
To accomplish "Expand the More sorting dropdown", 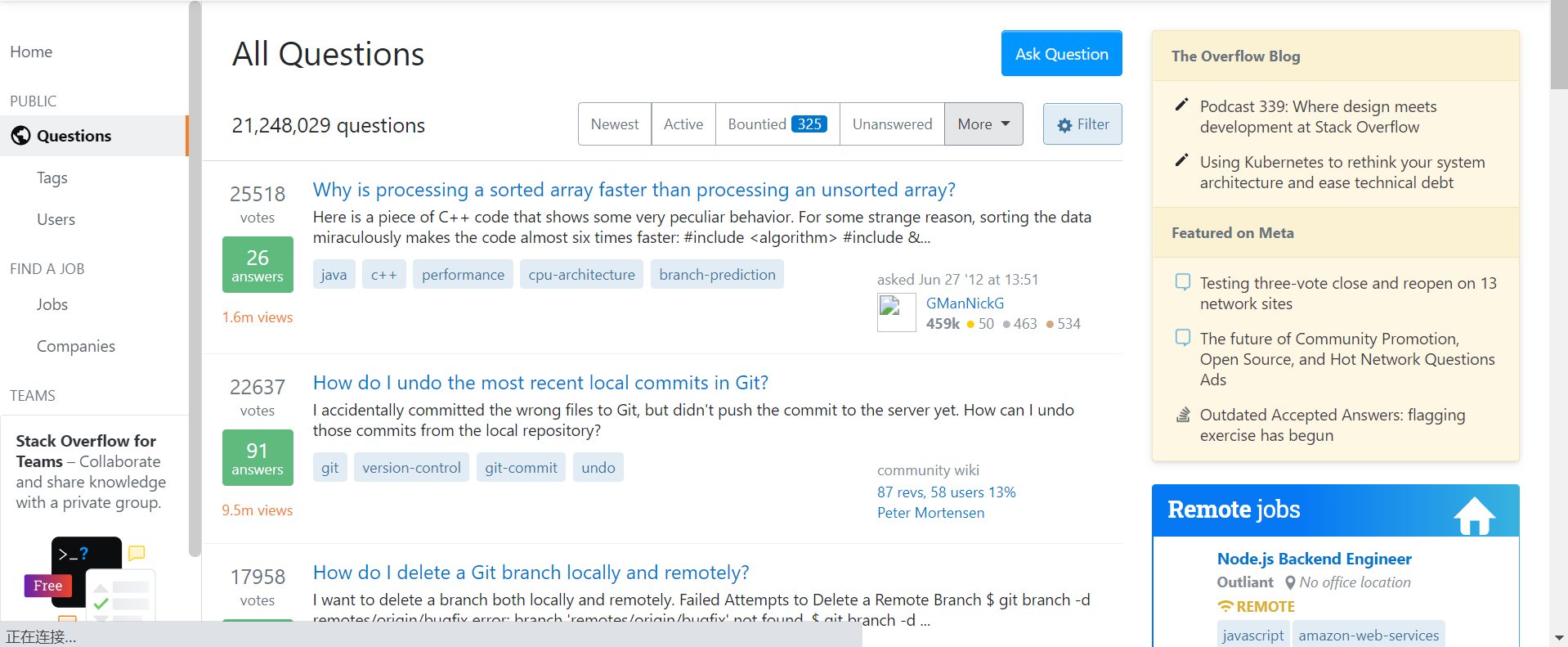I will point(983,124).
